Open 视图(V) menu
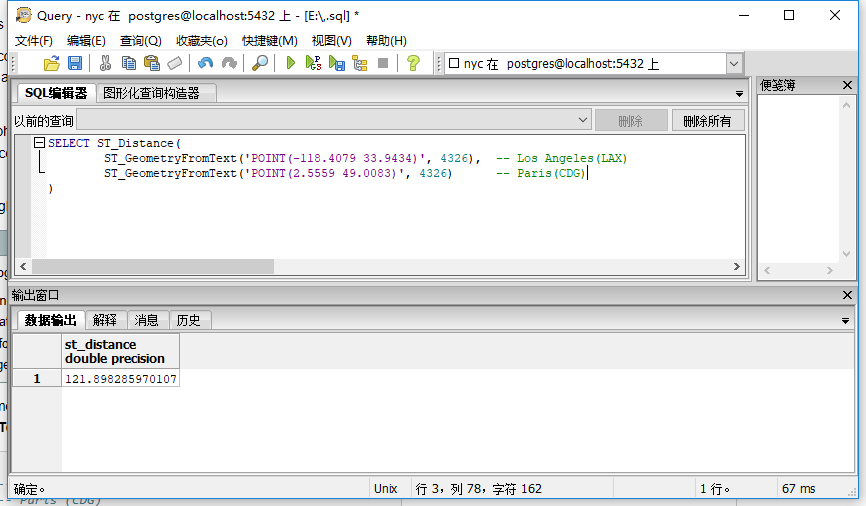866x506 pixels. 331,41
